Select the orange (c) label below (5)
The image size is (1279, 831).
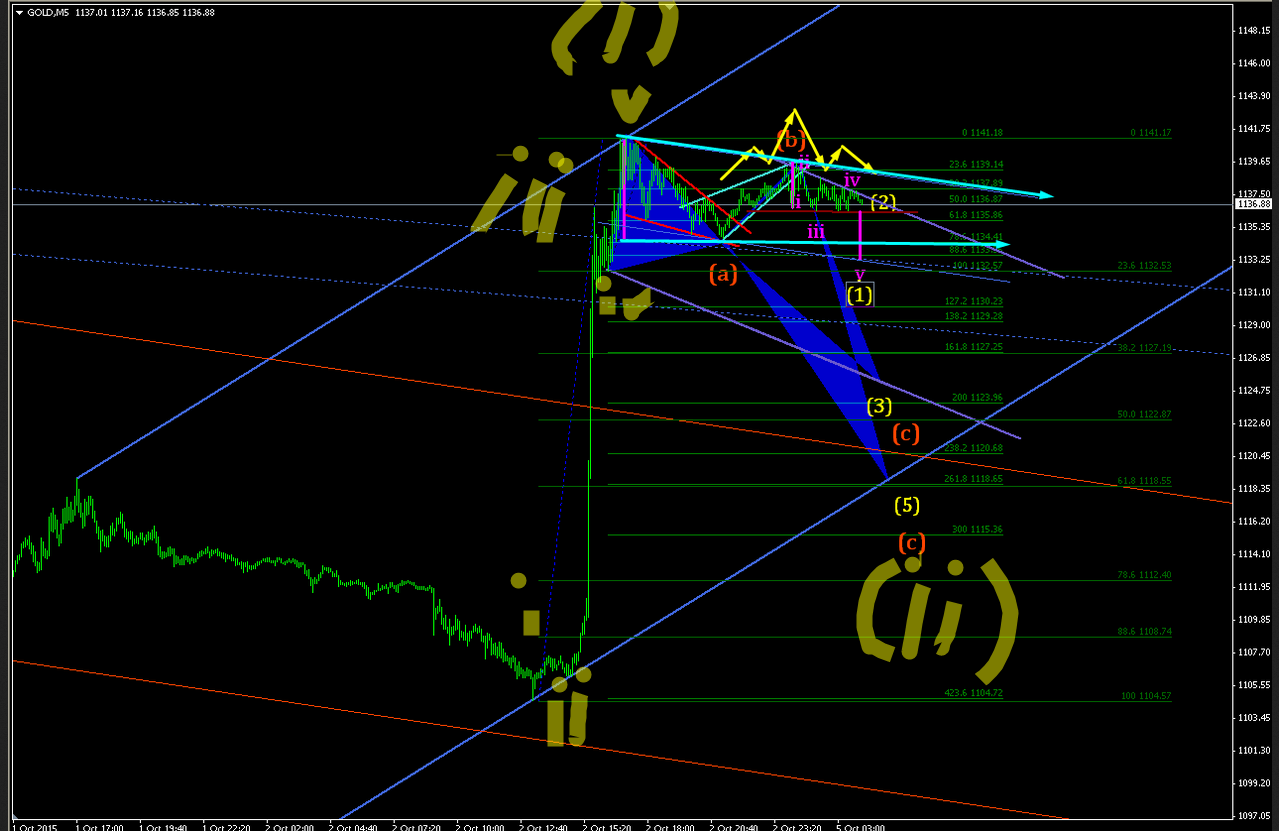[x=911, y=543]
